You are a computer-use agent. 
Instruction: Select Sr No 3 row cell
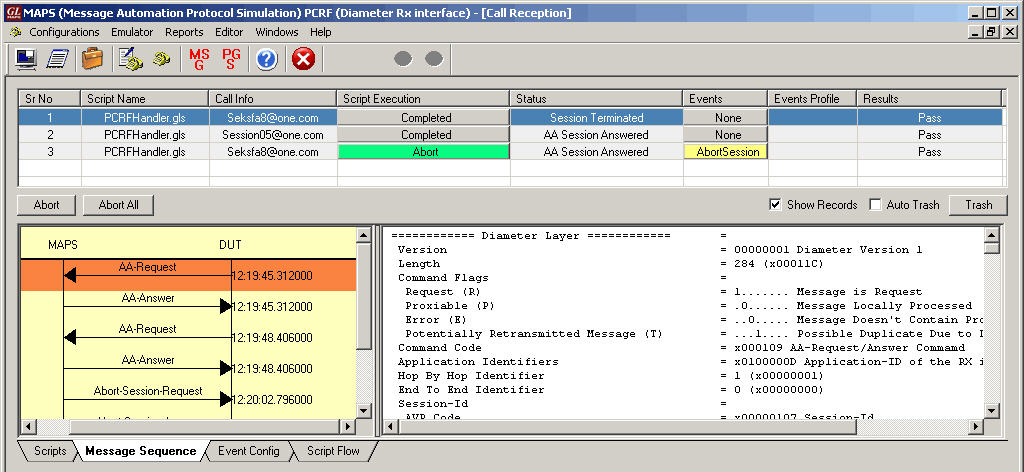[50, 151]
